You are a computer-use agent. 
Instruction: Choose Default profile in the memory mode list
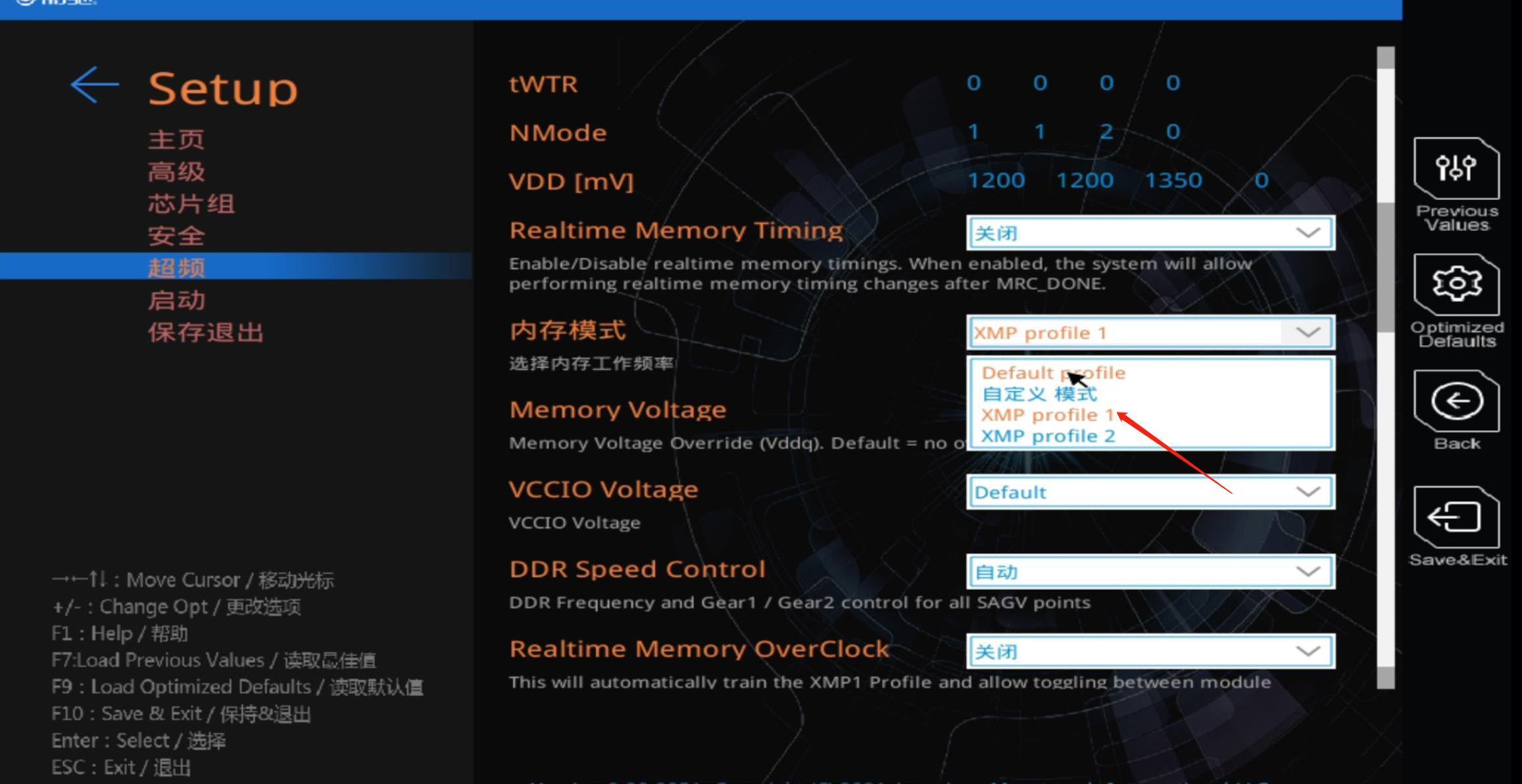tap(1053, 372)
